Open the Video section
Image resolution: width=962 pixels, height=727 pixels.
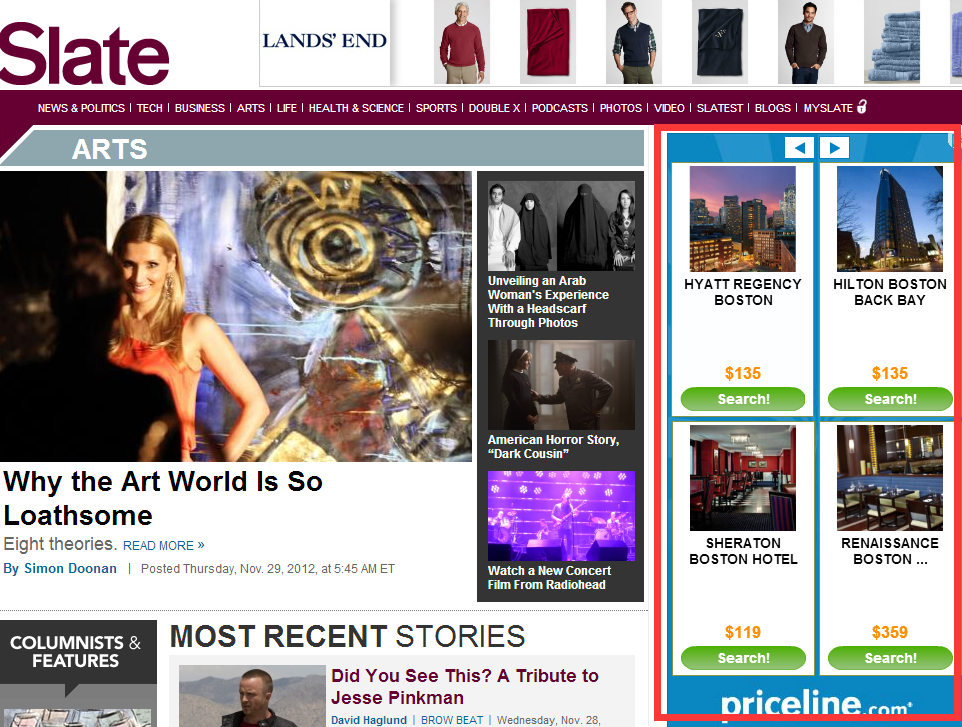[669, 108]
